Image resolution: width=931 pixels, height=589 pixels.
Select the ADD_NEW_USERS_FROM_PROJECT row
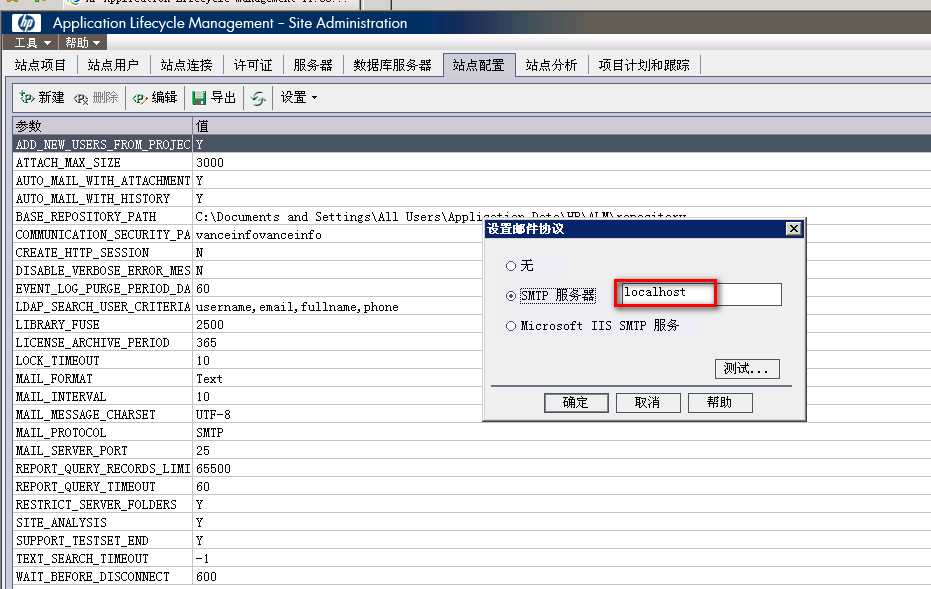pyautogui.click(x=472, y=144)
